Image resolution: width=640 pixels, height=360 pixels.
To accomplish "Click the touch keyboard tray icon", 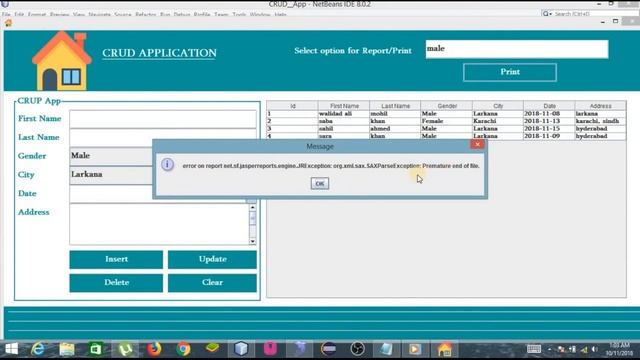I will (533, 349).
